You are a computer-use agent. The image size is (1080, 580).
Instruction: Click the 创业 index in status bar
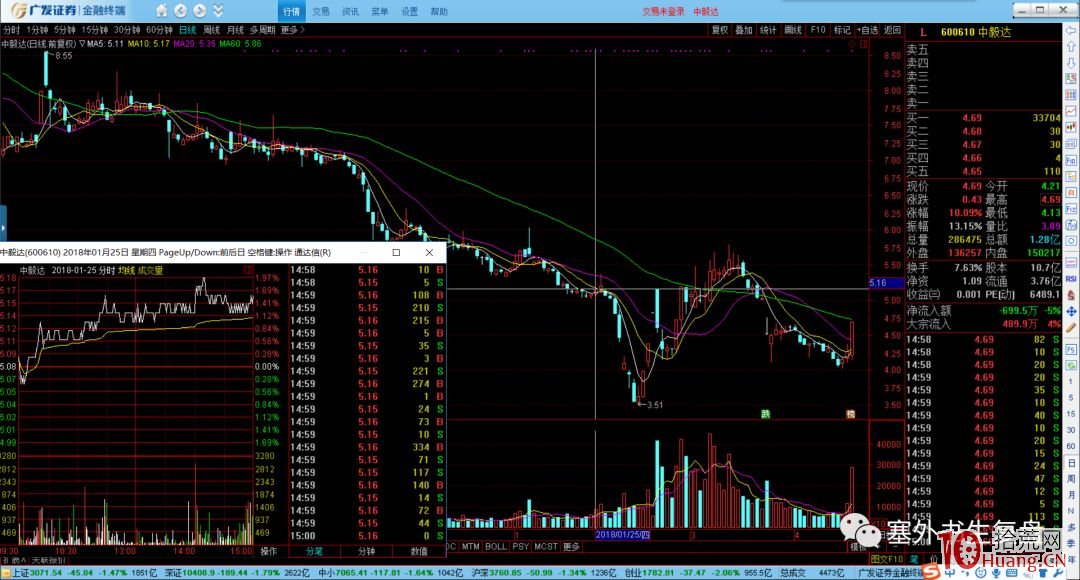(x=698, y=572)
